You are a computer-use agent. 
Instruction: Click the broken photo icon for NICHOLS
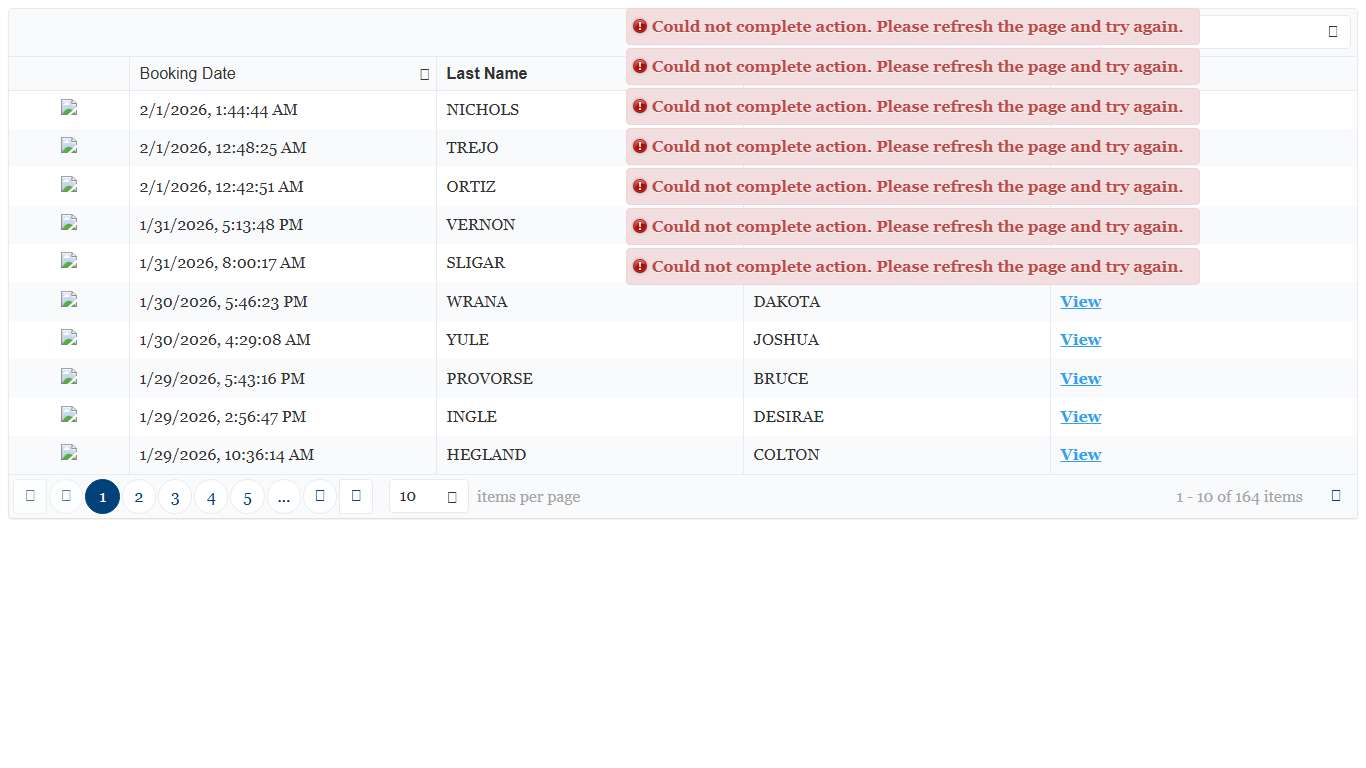(x=69, y=109)
